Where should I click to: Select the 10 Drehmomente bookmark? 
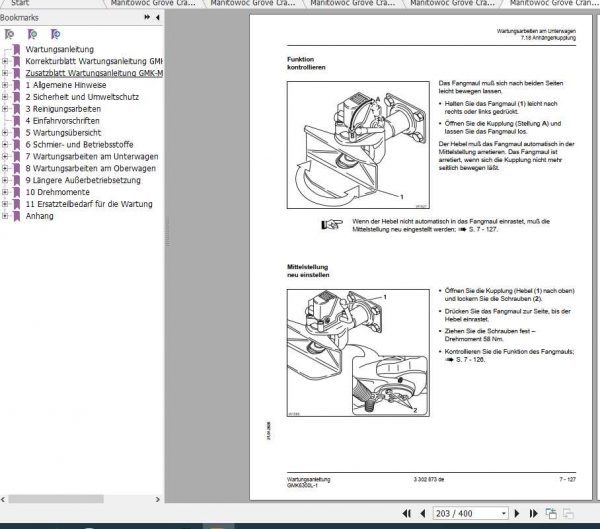pos(57,192)
